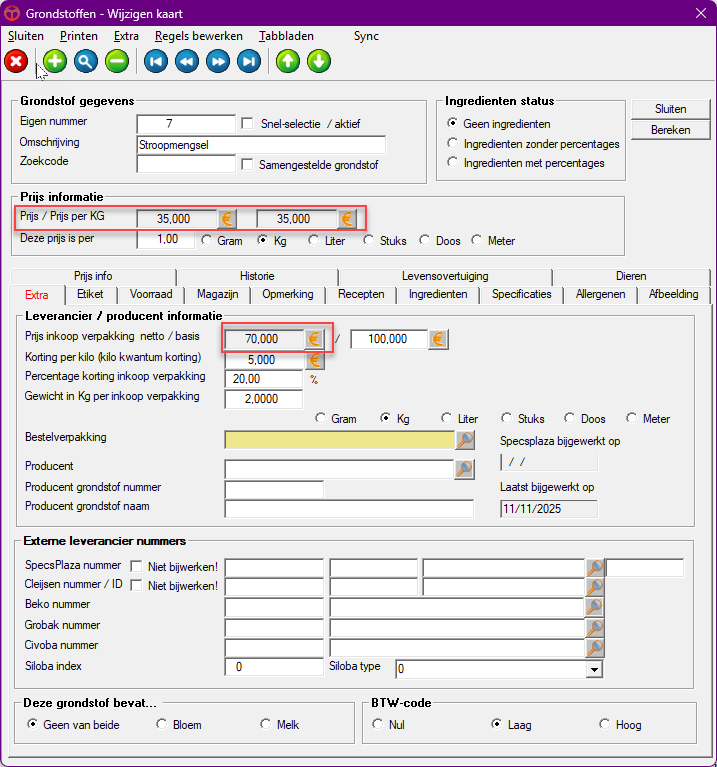
Task: Add a new record with green plus icon
Action: [55, 62]
